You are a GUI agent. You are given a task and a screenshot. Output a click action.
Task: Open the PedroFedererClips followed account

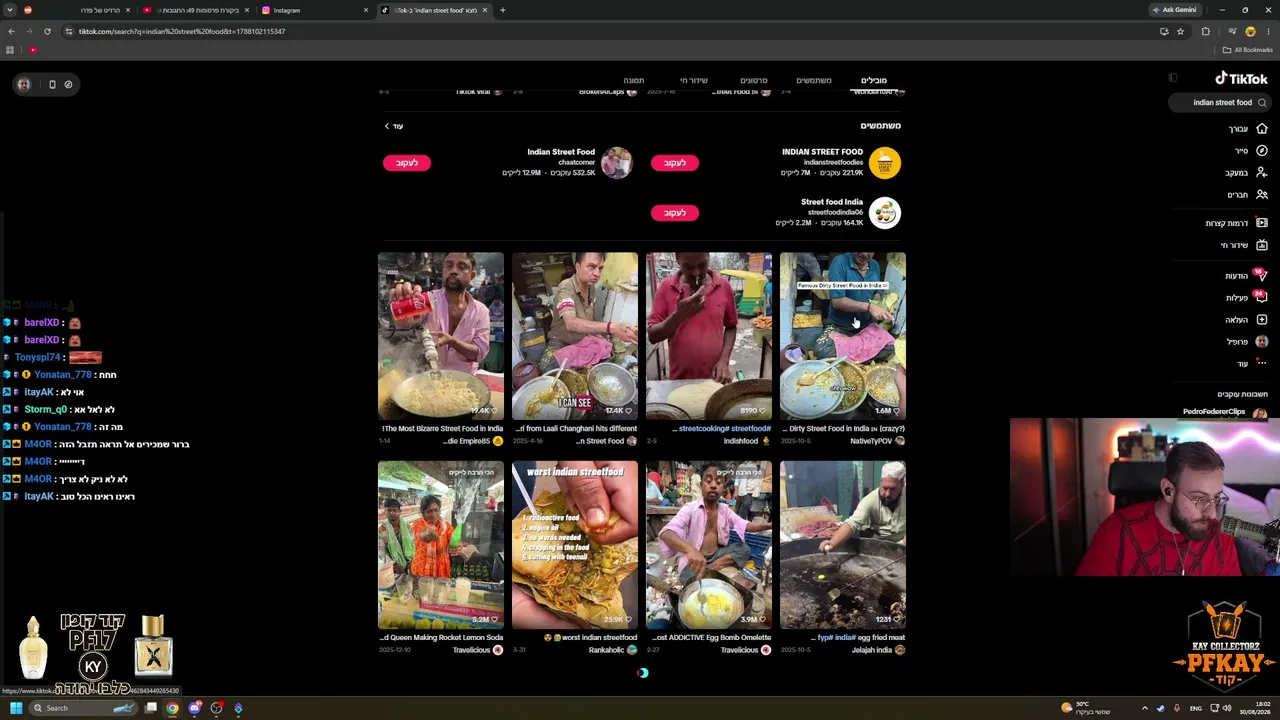pos(1224,412)
